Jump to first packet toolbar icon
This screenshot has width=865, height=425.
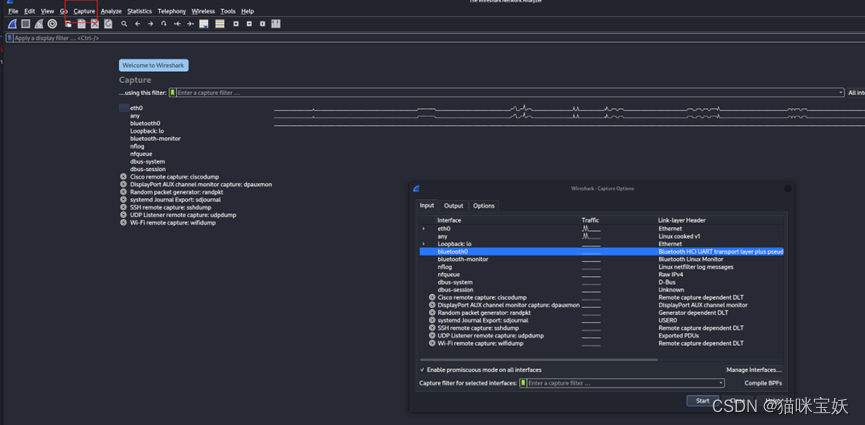click(x=177, y=24)
